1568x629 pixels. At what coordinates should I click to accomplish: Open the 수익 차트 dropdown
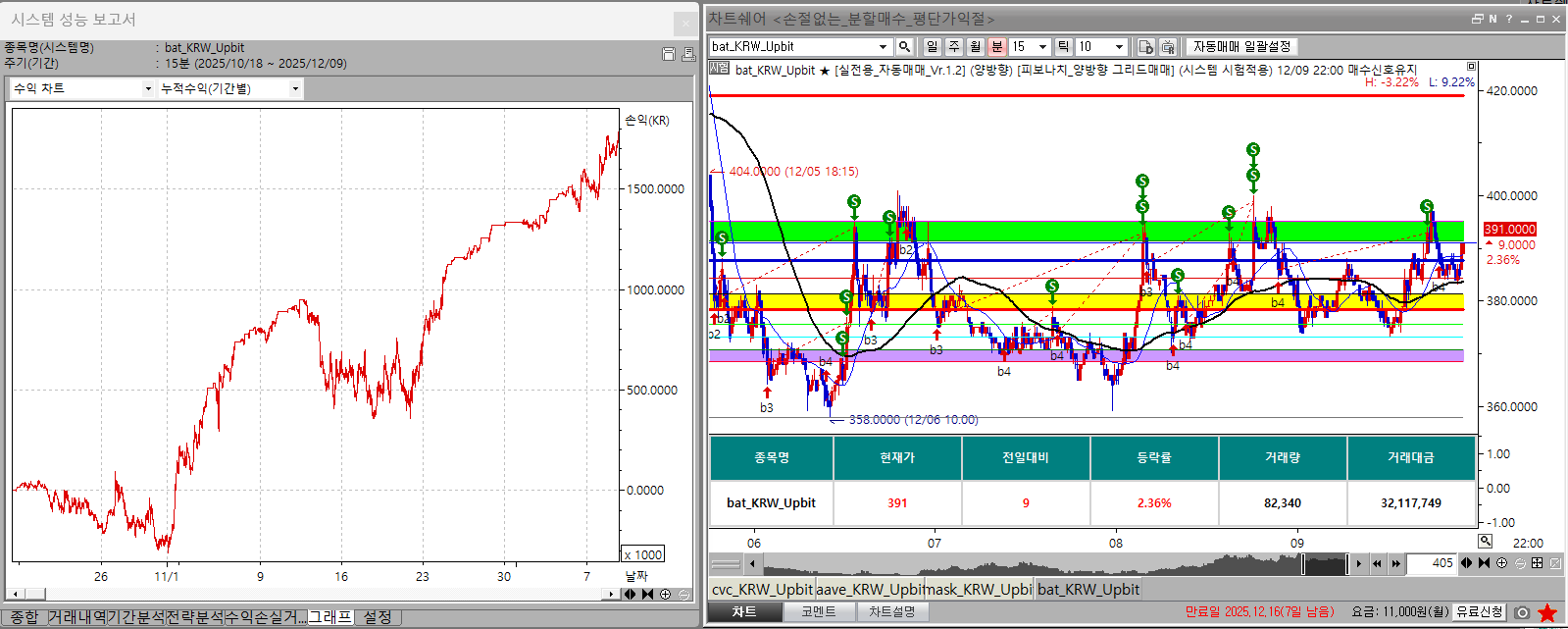pos(82,88)
